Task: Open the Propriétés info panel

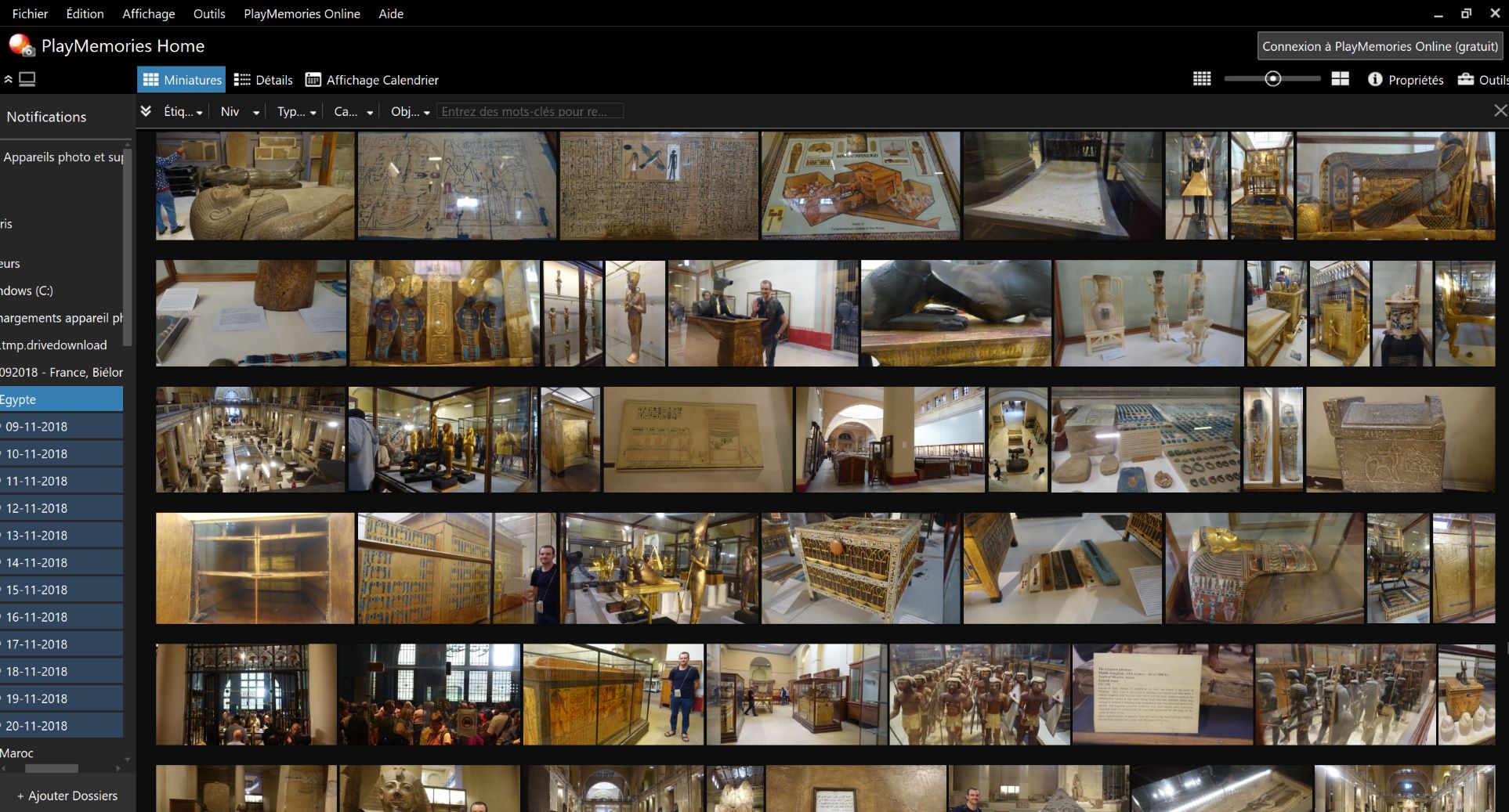Action: pos(1406,80)
